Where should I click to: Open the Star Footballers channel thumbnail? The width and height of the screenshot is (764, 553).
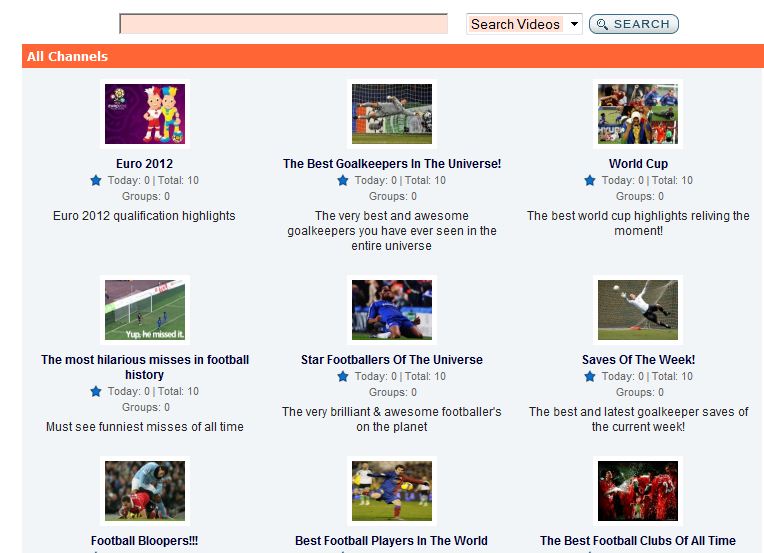point(392,310)
